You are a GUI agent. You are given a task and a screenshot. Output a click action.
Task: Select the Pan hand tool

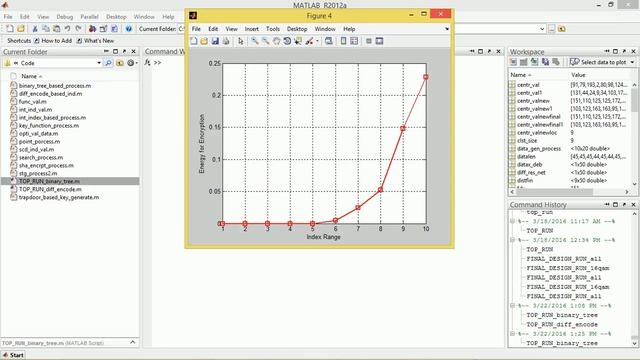click(x=276, y=41)
